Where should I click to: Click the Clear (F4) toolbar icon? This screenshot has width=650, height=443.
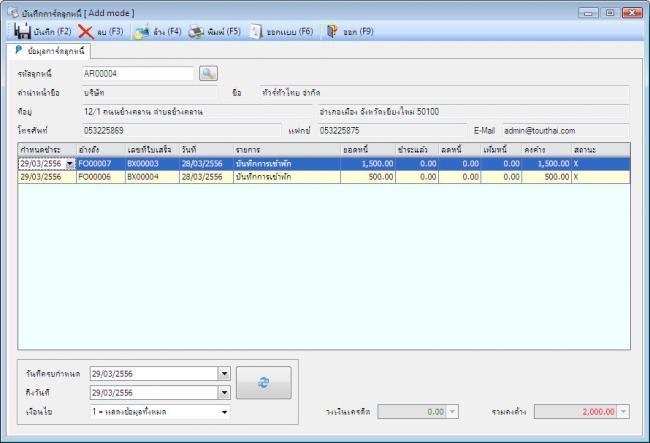tap(142, 32)
